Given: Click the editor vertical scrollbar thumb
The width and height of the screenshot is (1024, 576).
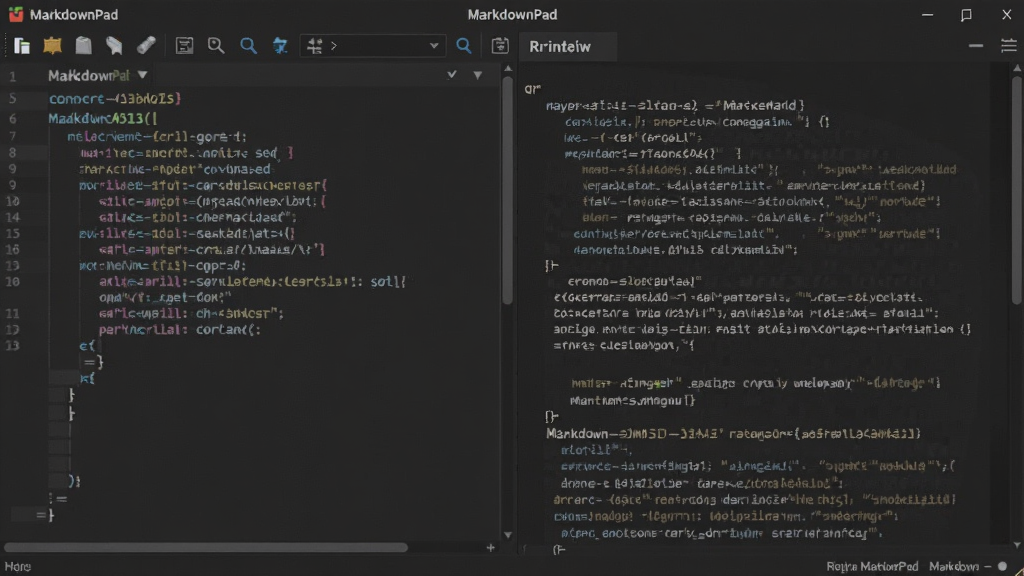Looking at the screenshot, I should click(x=507, y=191).
